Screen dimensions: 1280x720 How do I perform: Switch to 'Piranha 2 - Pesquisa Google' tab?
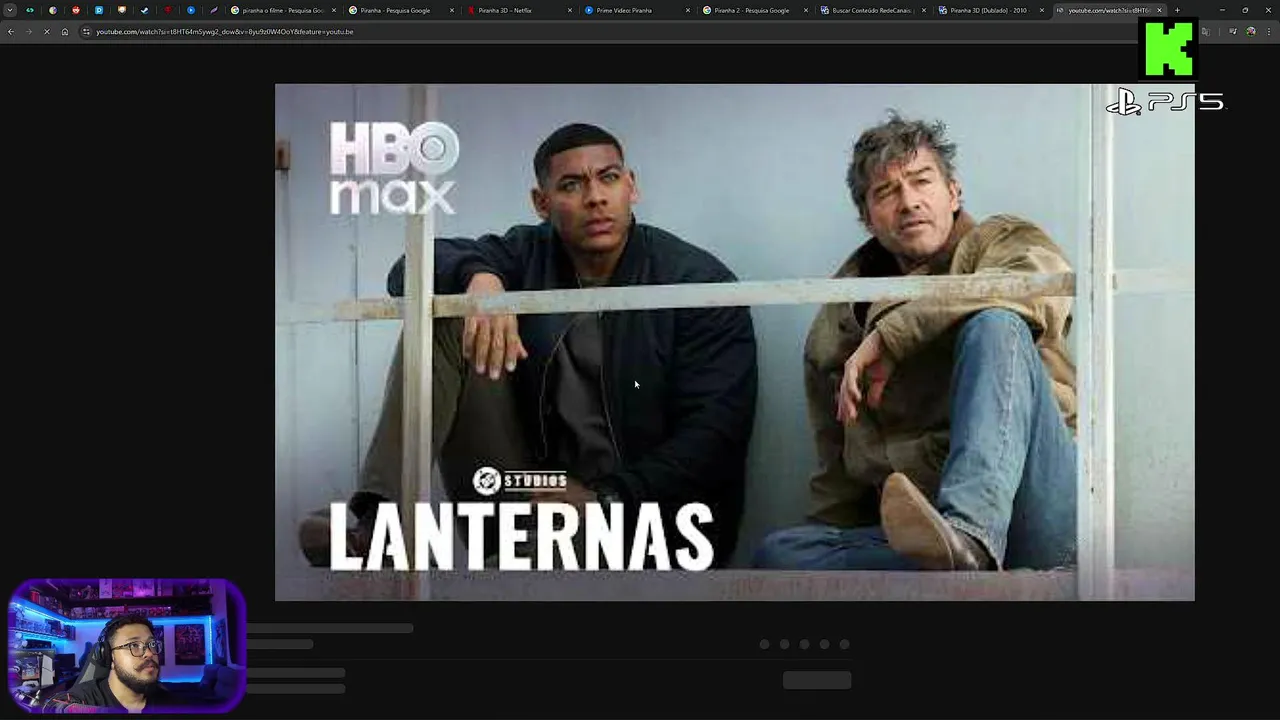point(754,10)
